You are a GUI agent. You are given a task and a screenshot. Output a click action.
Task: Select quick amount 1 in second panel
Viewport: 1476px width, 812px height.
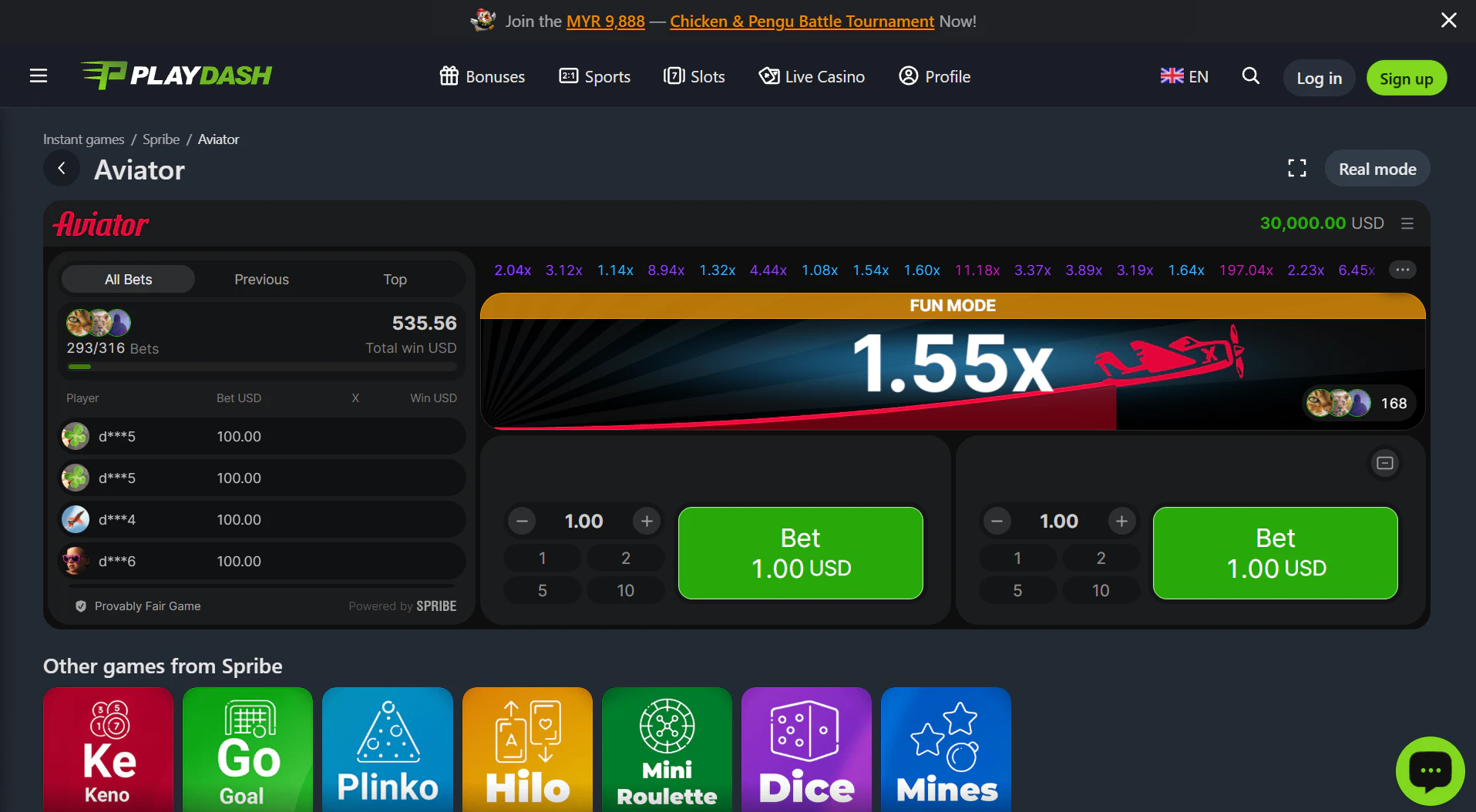[1017, 558]
